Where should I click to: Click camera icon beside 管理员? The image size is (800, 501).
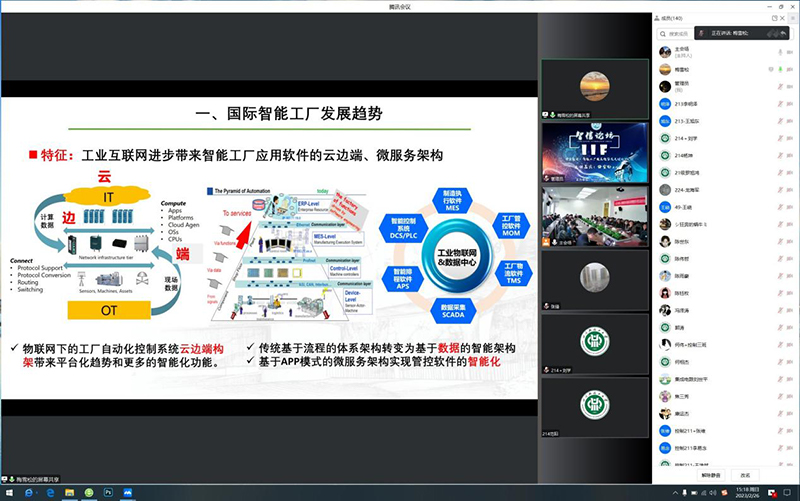(791, 86)
